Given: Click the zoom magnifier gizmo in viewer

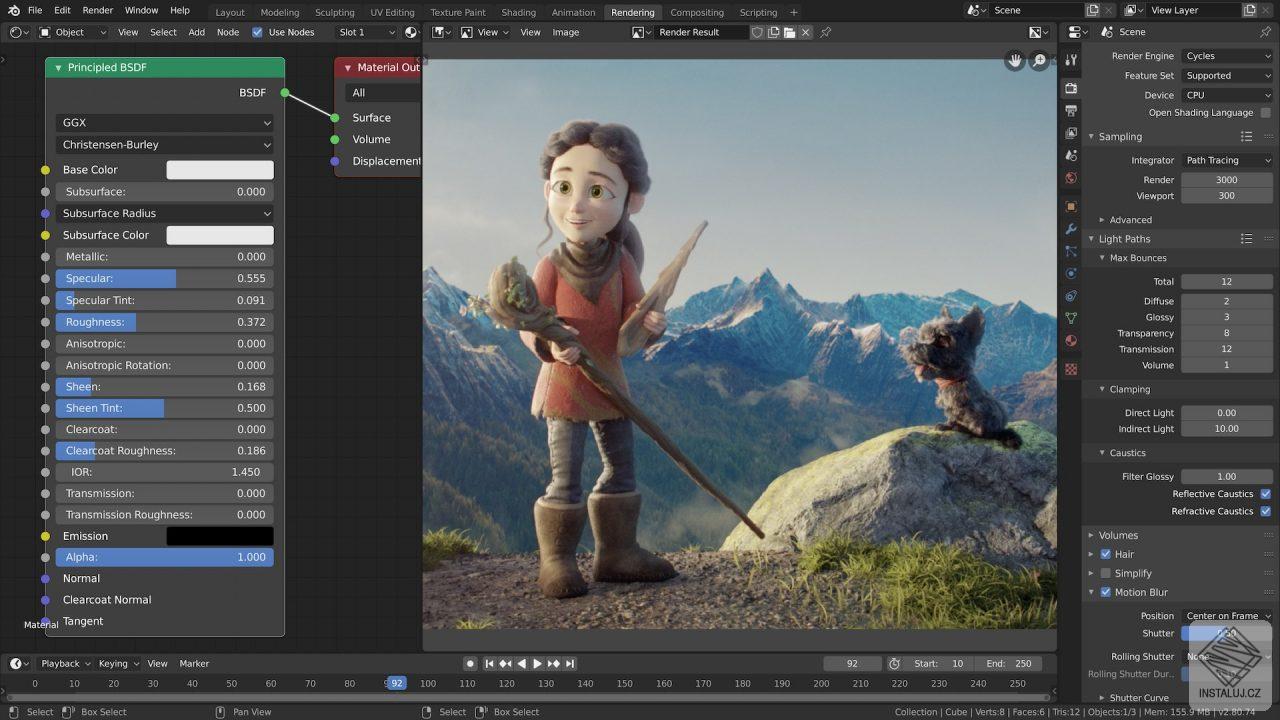Looking at the screenshot, I should pos(1040,61).
